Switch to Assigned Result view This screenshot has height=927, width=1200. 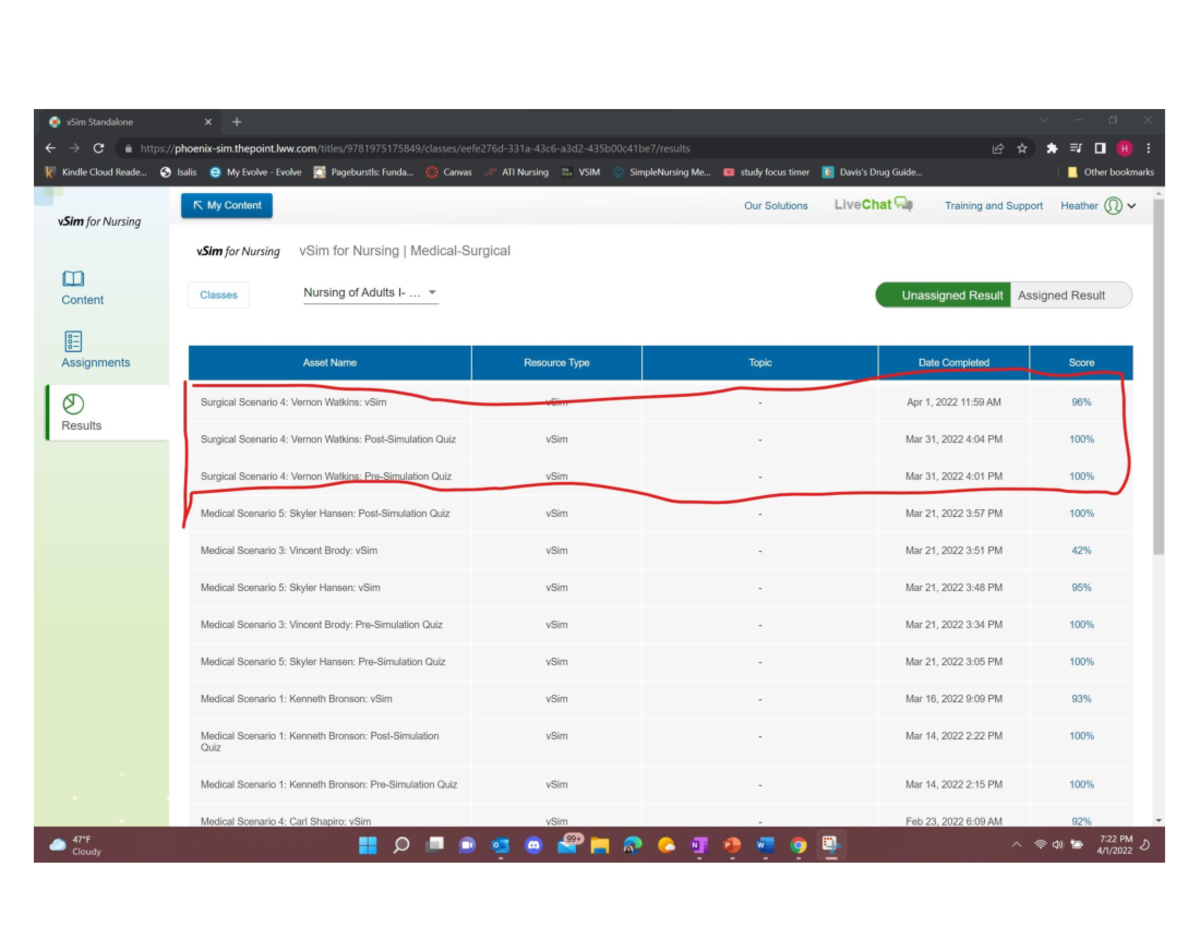[x=1061, y=295]
